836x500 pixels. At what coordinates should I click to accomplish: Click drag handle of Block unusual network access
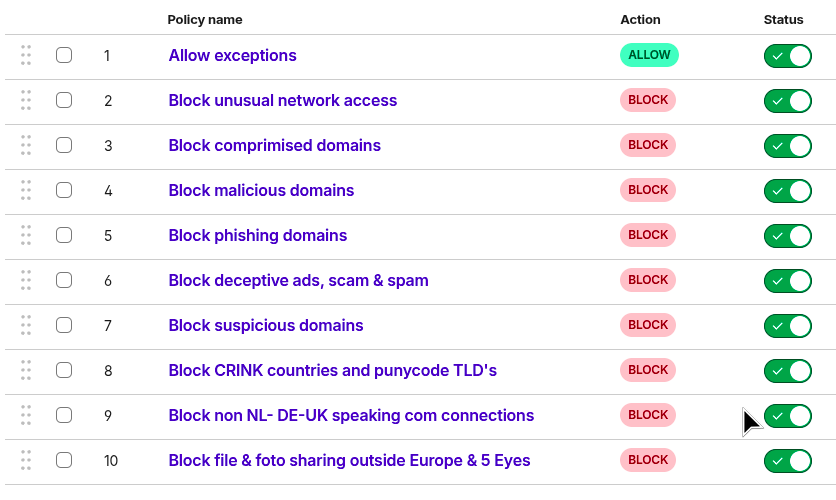tap(26, 100)
